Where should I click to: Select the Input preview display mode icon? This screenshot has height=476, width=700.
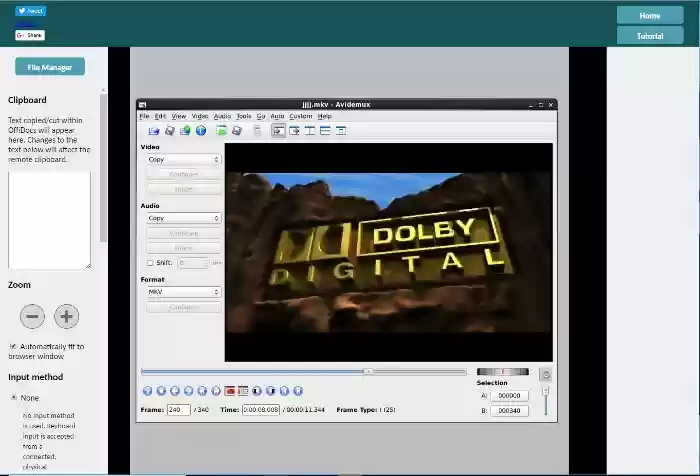point(278,131)
